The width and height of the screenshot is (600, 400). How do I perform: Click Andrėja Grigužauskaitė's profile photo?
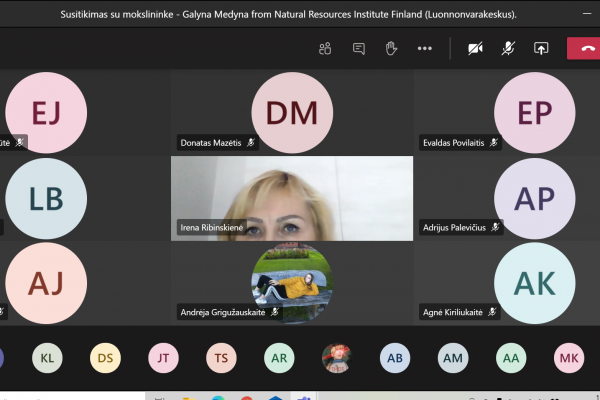[x=292, y=283]
